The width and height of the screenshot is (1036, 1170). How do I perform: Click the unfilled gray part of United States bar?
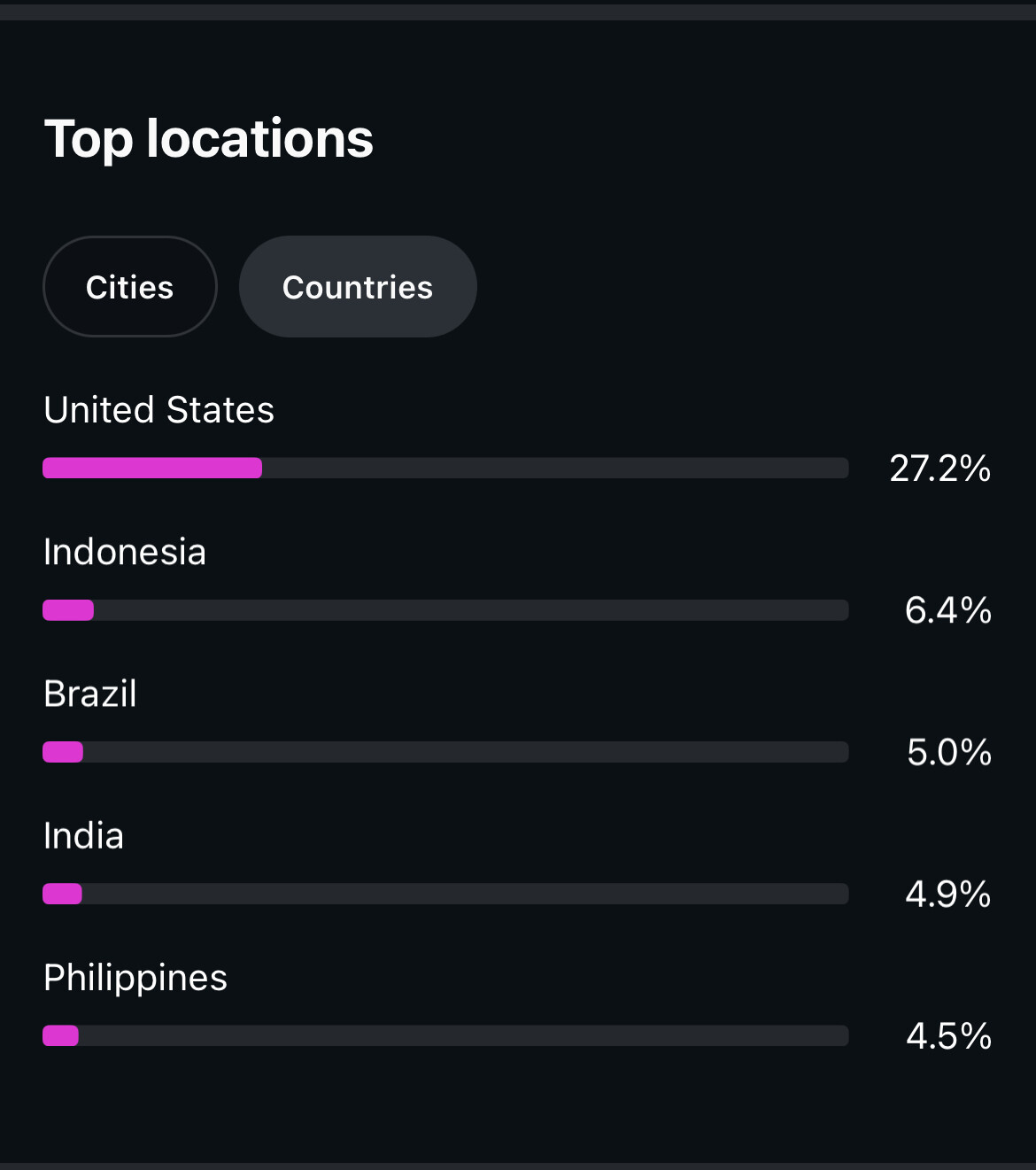click(x=554, y=468)
